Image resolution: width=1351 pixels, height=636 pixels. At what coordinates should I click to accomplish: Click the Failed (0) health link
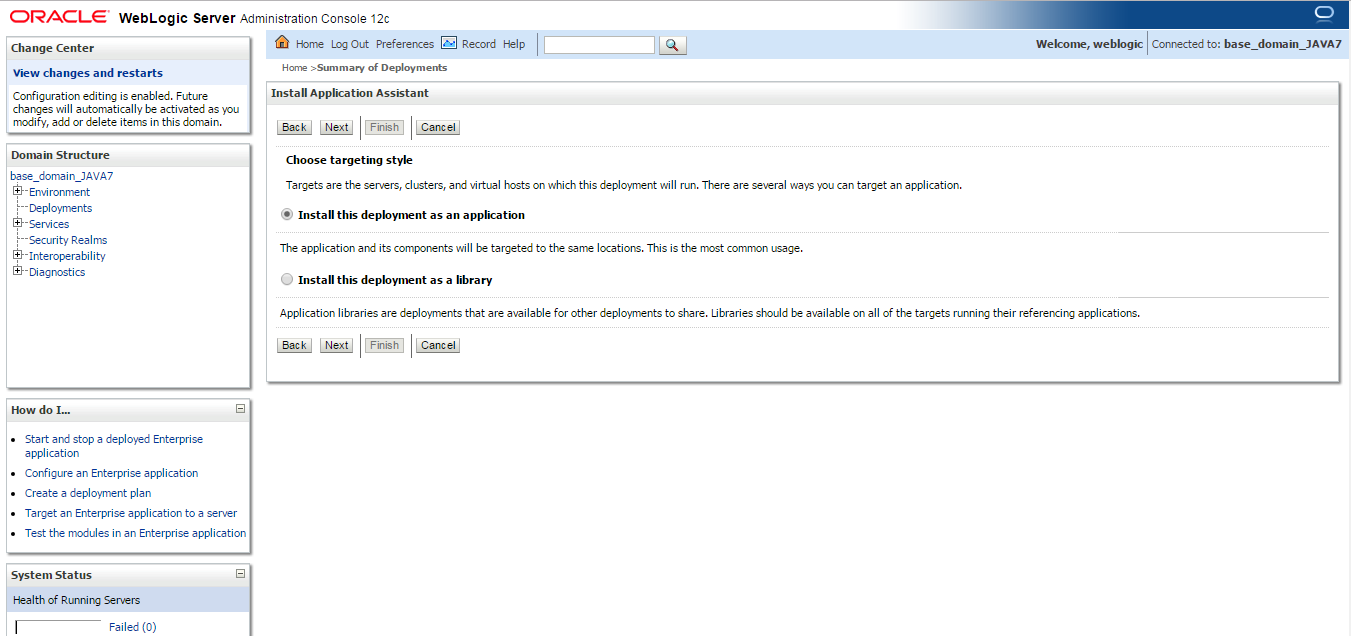click(132, 627)
